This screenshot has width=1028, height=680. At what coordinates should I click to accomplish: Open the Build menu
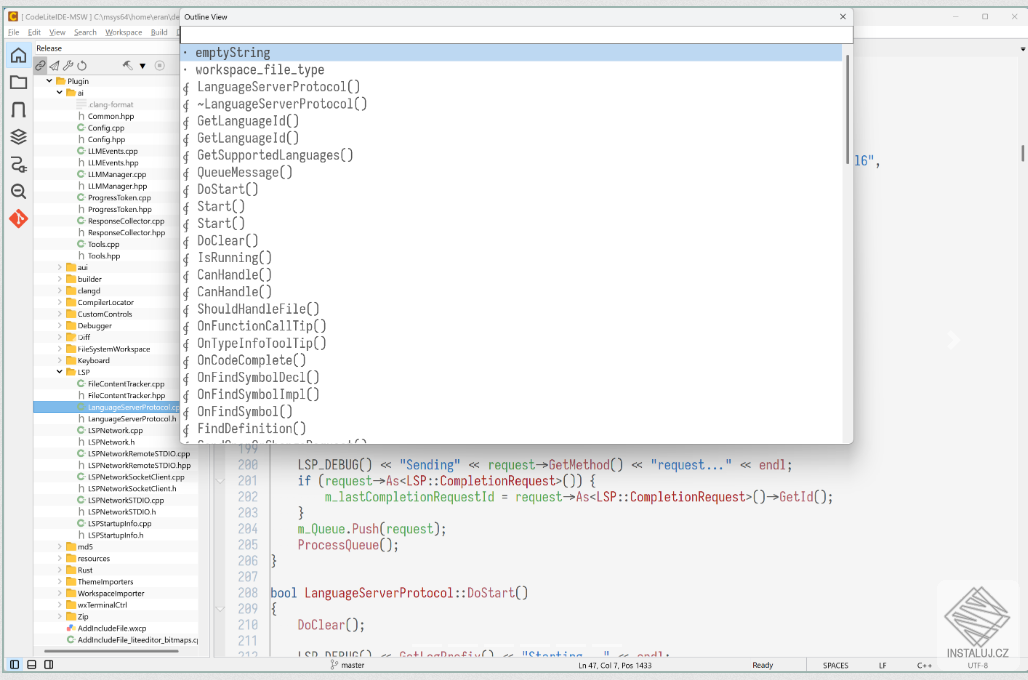159,32
